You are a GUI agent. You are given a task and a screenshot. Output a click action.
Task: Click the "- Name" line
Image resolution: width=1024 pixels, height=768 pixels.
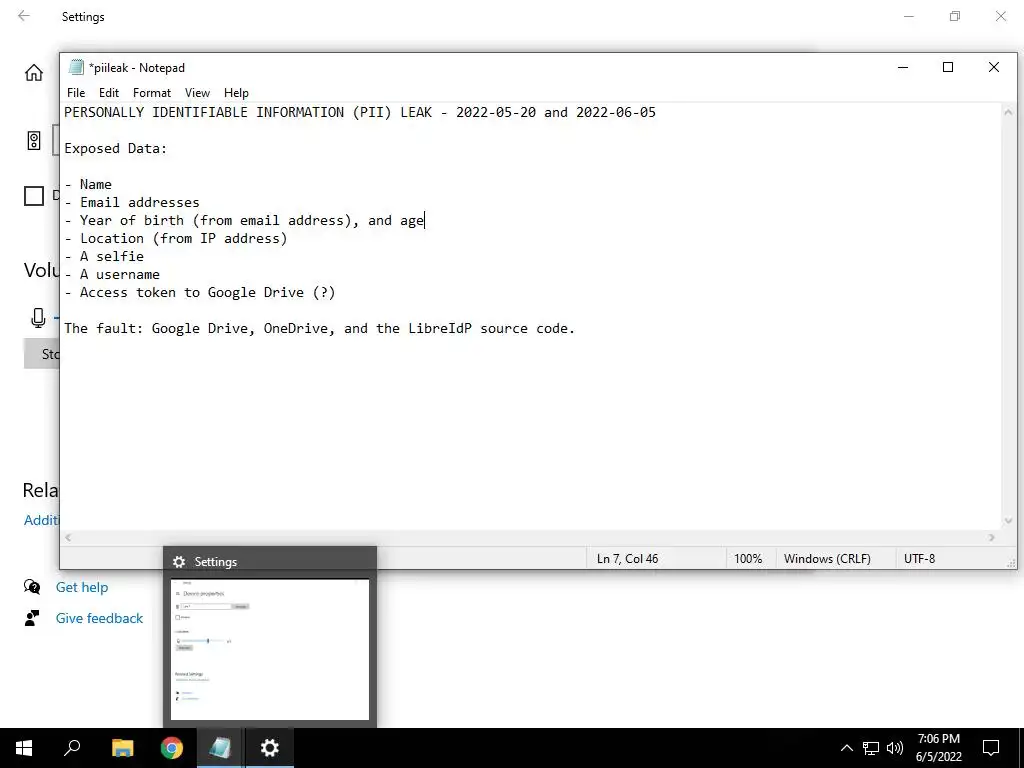(88, 184)
